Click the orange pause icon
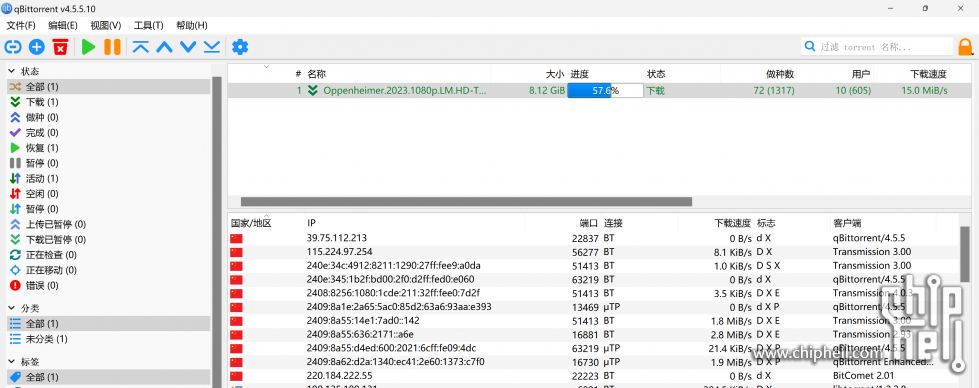979x388 pixels. click(112, 47)
